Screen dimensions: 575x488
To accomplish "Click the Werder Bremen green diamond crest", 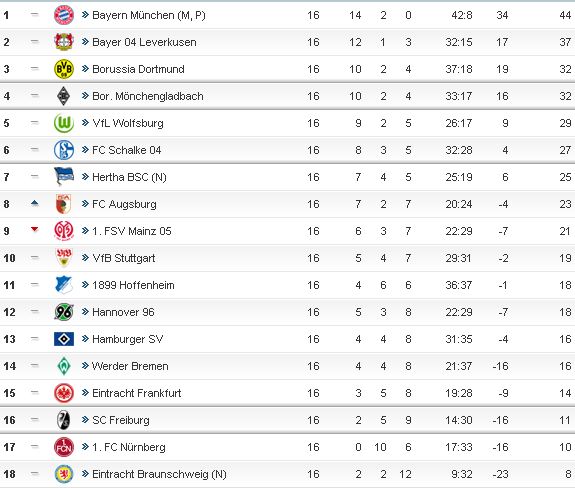I will coord(64,366).
